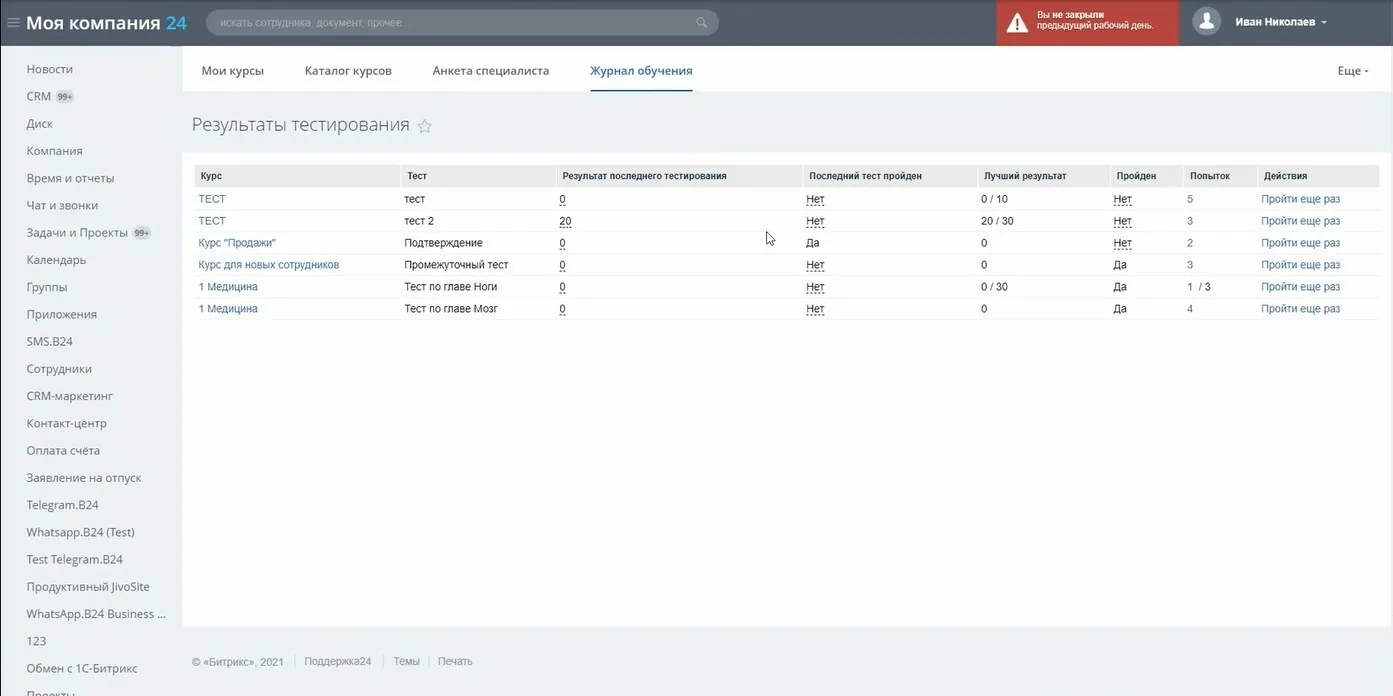Go to Диск in the sidebar
The height and width of the screenshot is (696, 1393).
coord(40,124)
